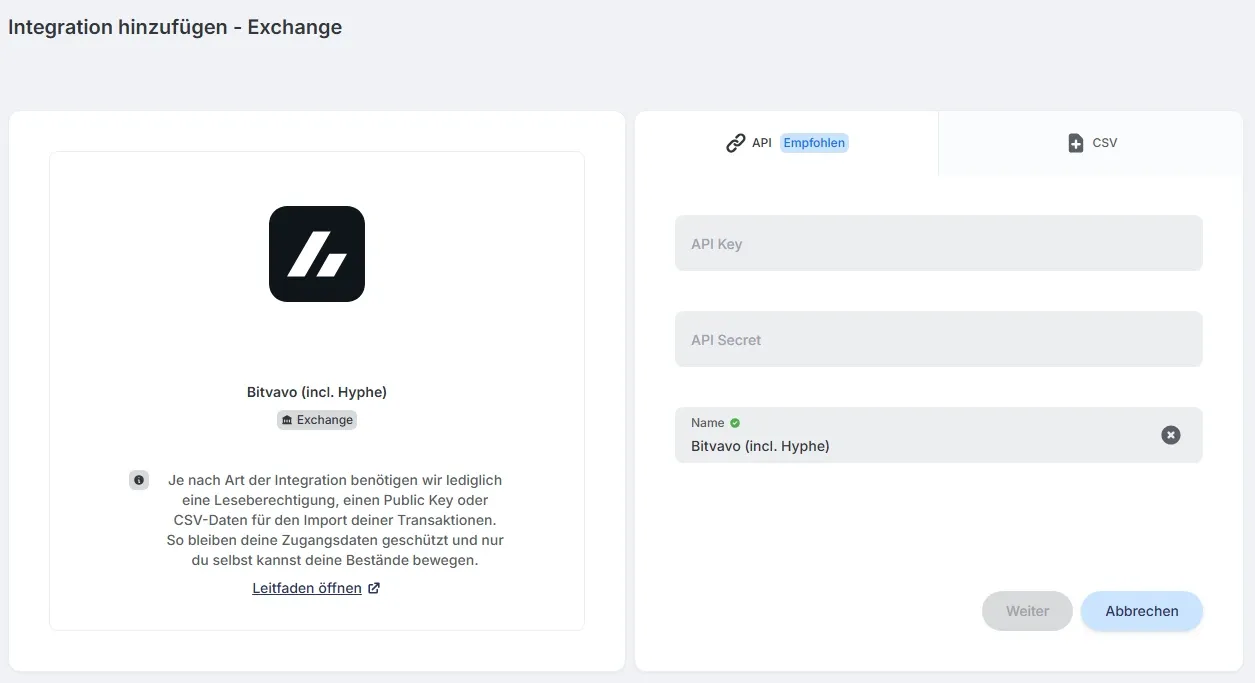Screen dimensions: 1255x683
Task: Click the description paragraph about Leseberechtigung
Action: [x=335, y=520]
